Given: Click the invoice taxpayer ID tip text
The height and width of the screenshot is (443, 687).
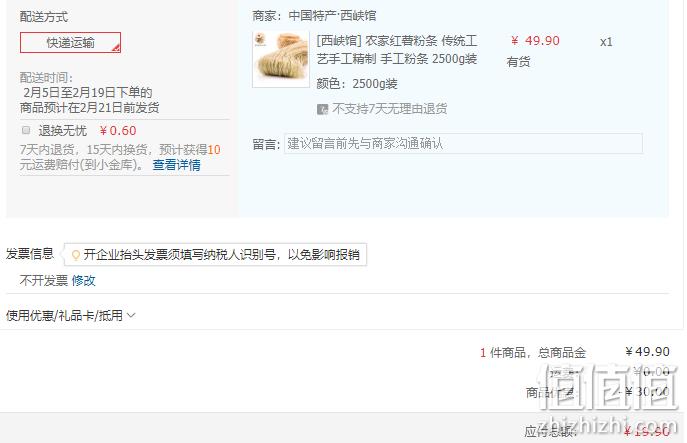Looking at the screenshot, I should click(222, 254).
